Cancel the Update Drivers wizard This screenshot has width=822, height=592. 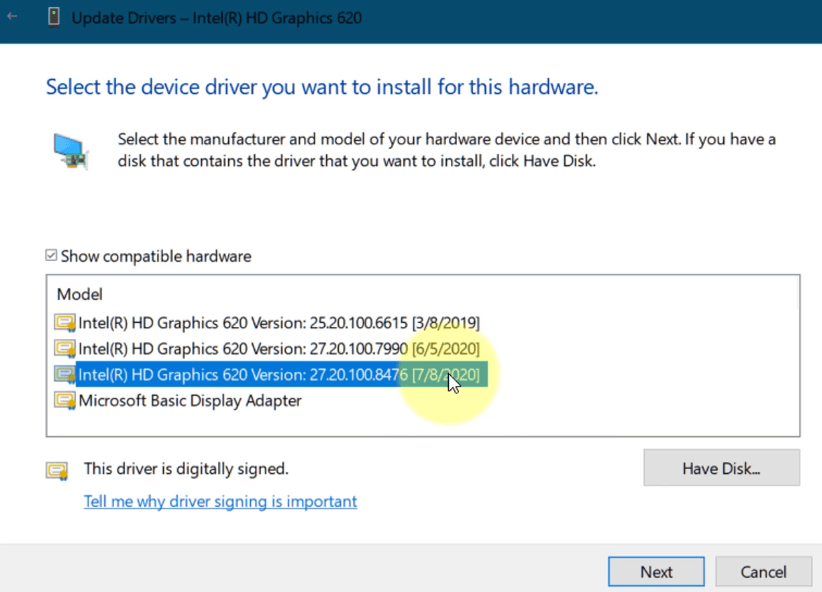(x=763, y=572)
